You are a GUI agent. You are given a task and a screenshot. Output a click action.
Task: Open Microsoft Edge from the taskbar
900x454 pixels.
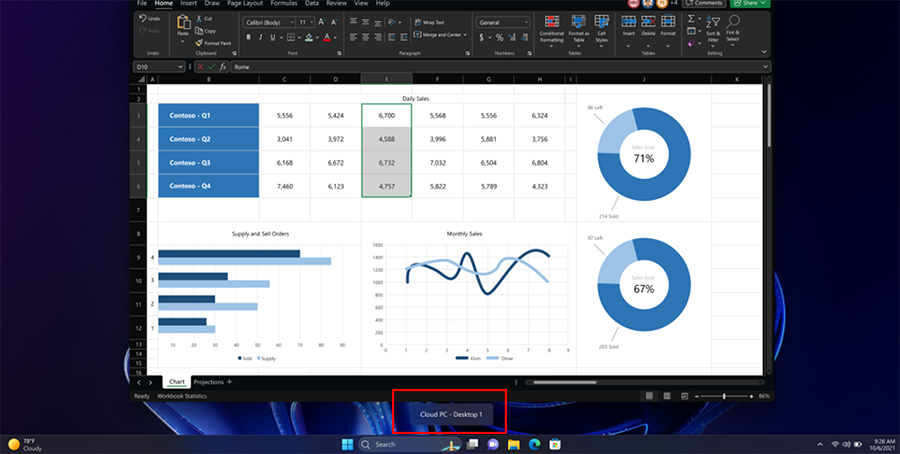(x=532, y=443)
